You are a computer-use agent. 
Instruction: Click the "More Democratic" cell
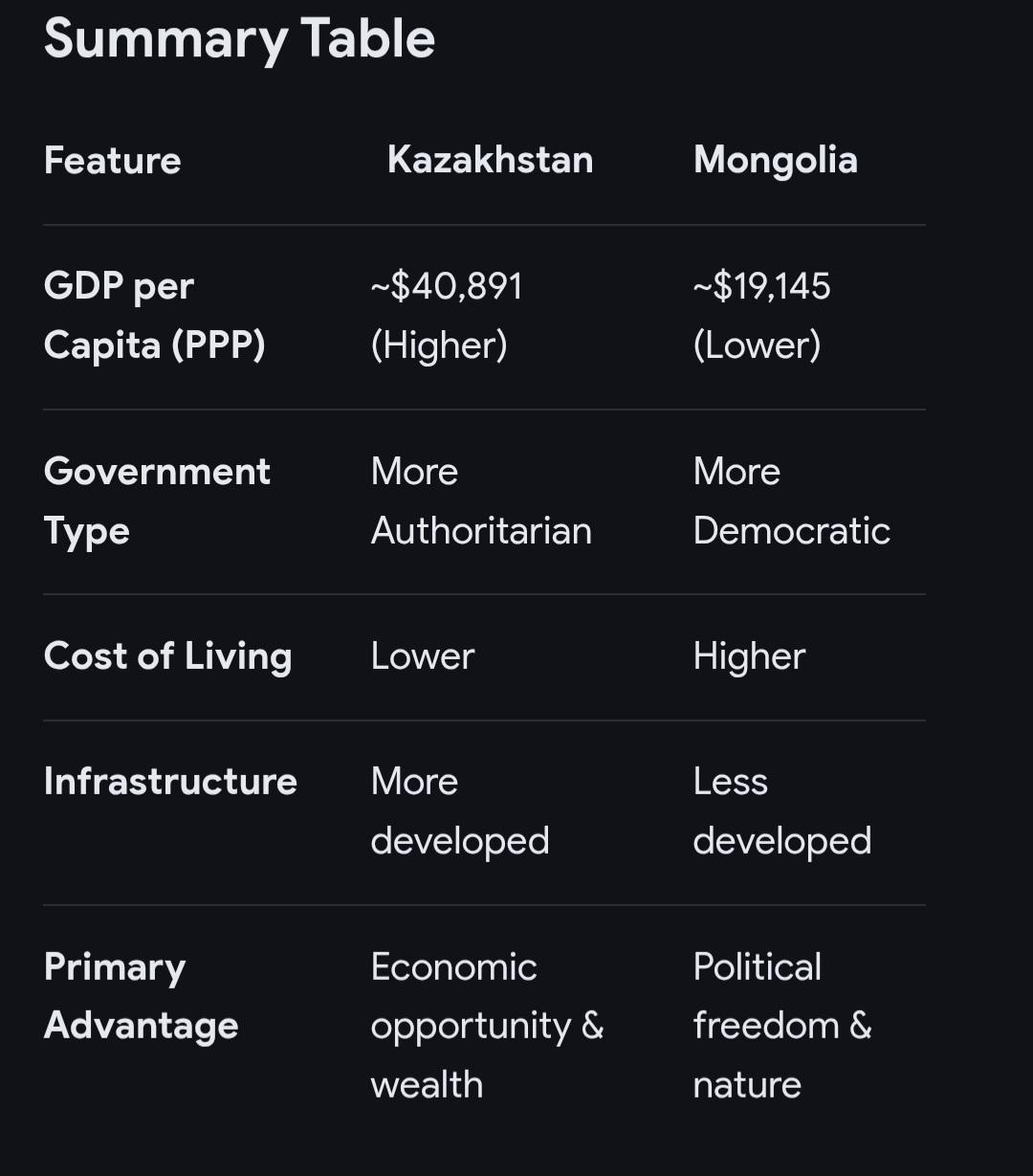791,500
